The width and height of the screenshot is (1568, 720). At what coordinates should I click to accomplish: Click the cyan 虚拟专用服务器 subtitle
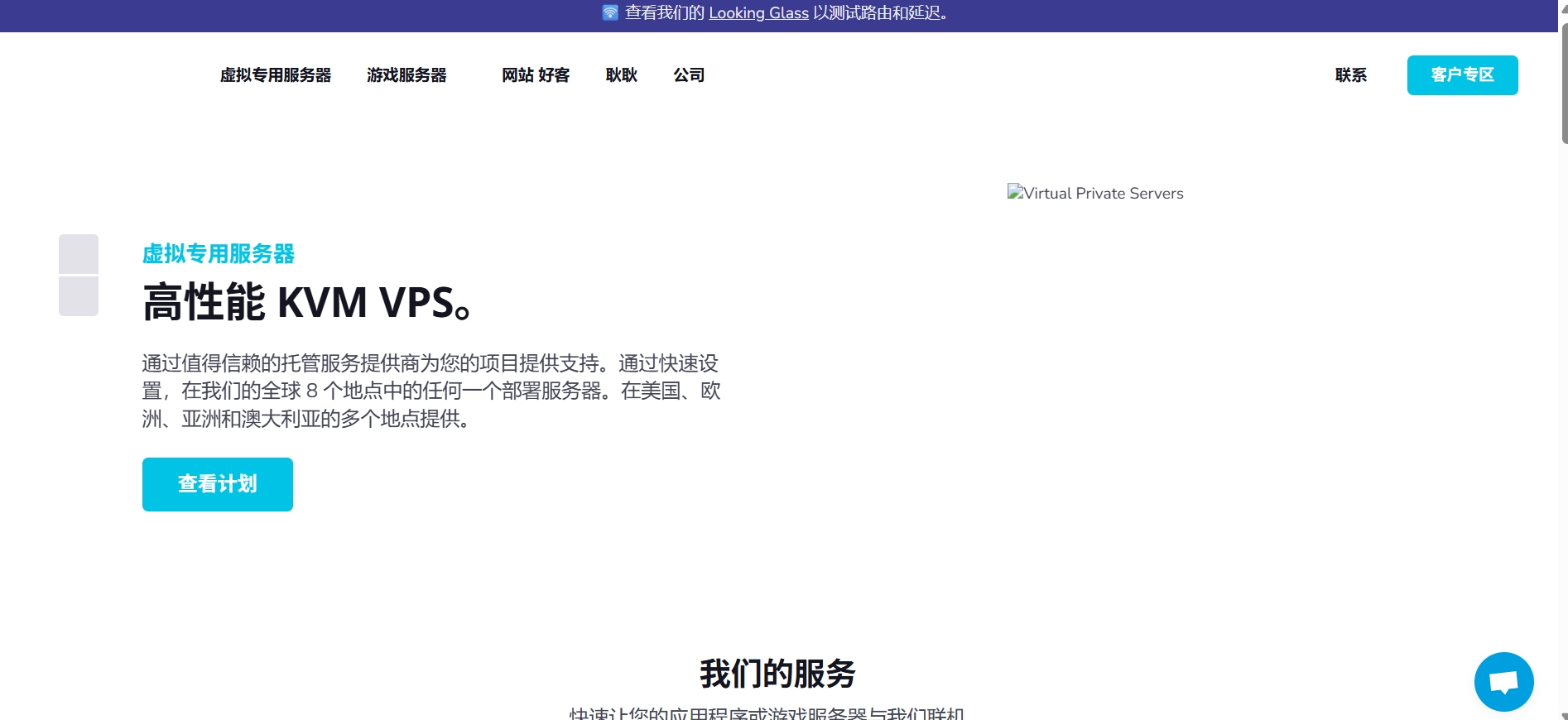[x=219, y=254]
